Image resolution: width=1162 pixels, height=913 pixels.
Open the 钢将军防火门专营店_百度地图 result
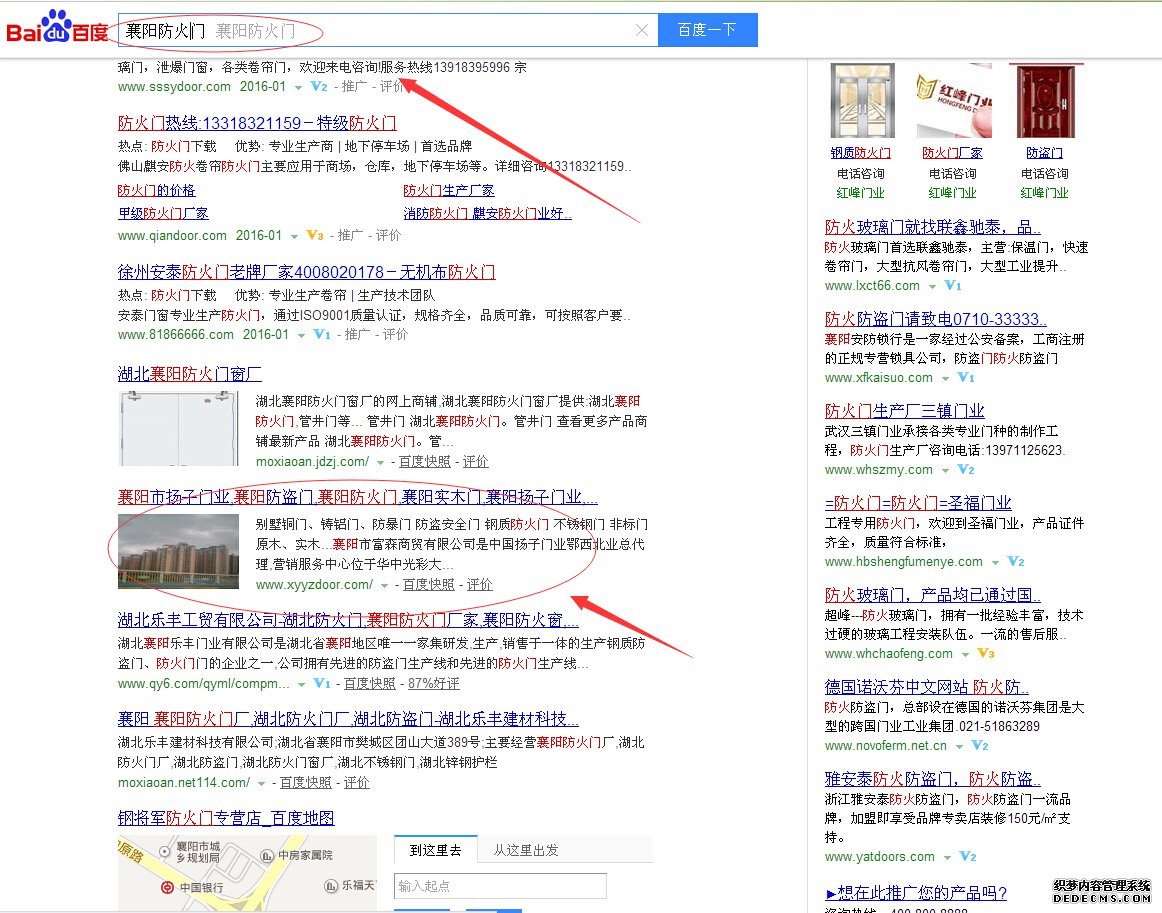226,818
